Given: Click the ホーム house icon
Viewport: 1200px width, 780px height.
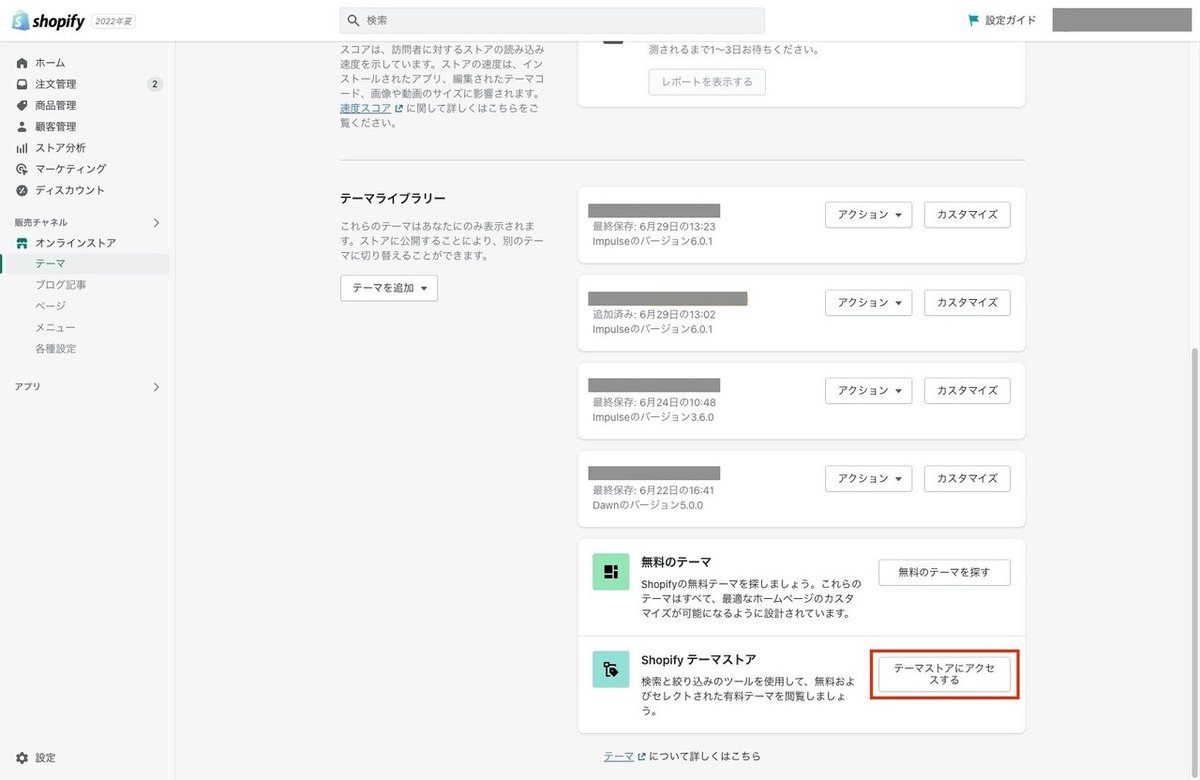Looking at the screenshot, I should tap(22, 63).
